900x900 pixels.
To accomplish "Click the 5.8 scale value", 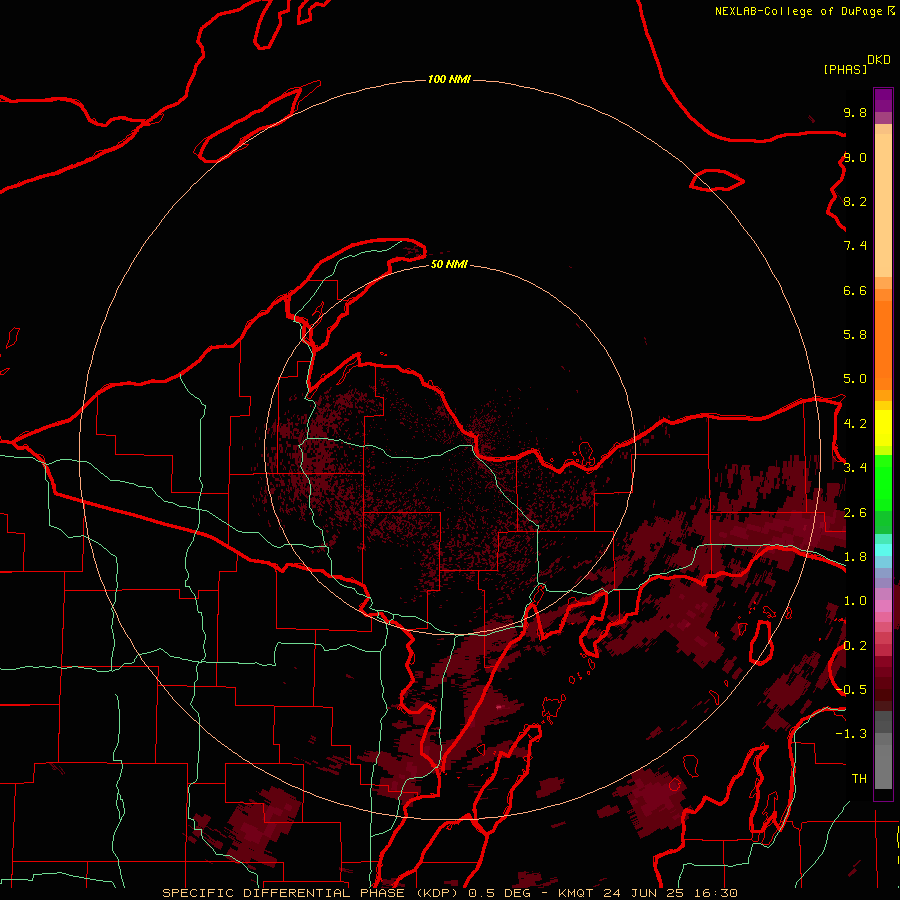I will 855,335.
